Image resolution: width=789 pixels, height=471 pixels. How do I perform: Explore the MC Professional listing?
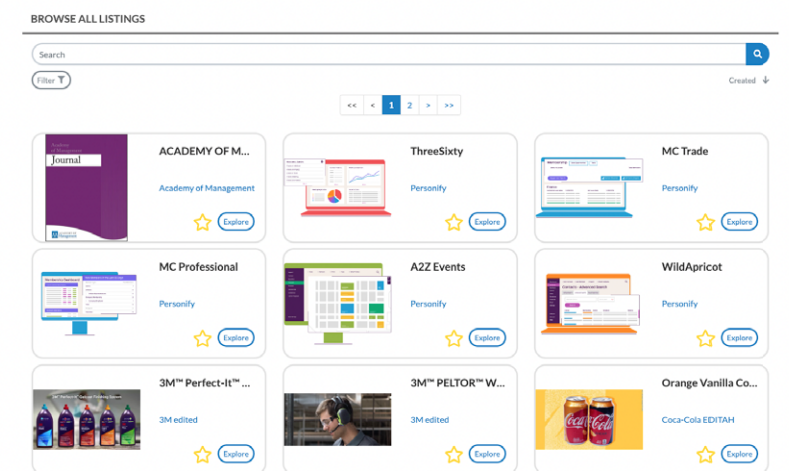point(236,338)
